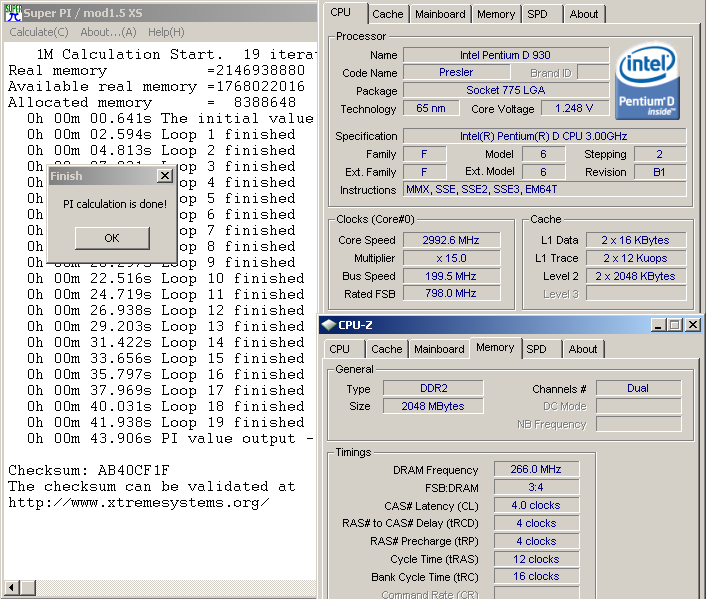
Task: Click the 'Real memory =2146938880' line
Action: coord(156,71)
